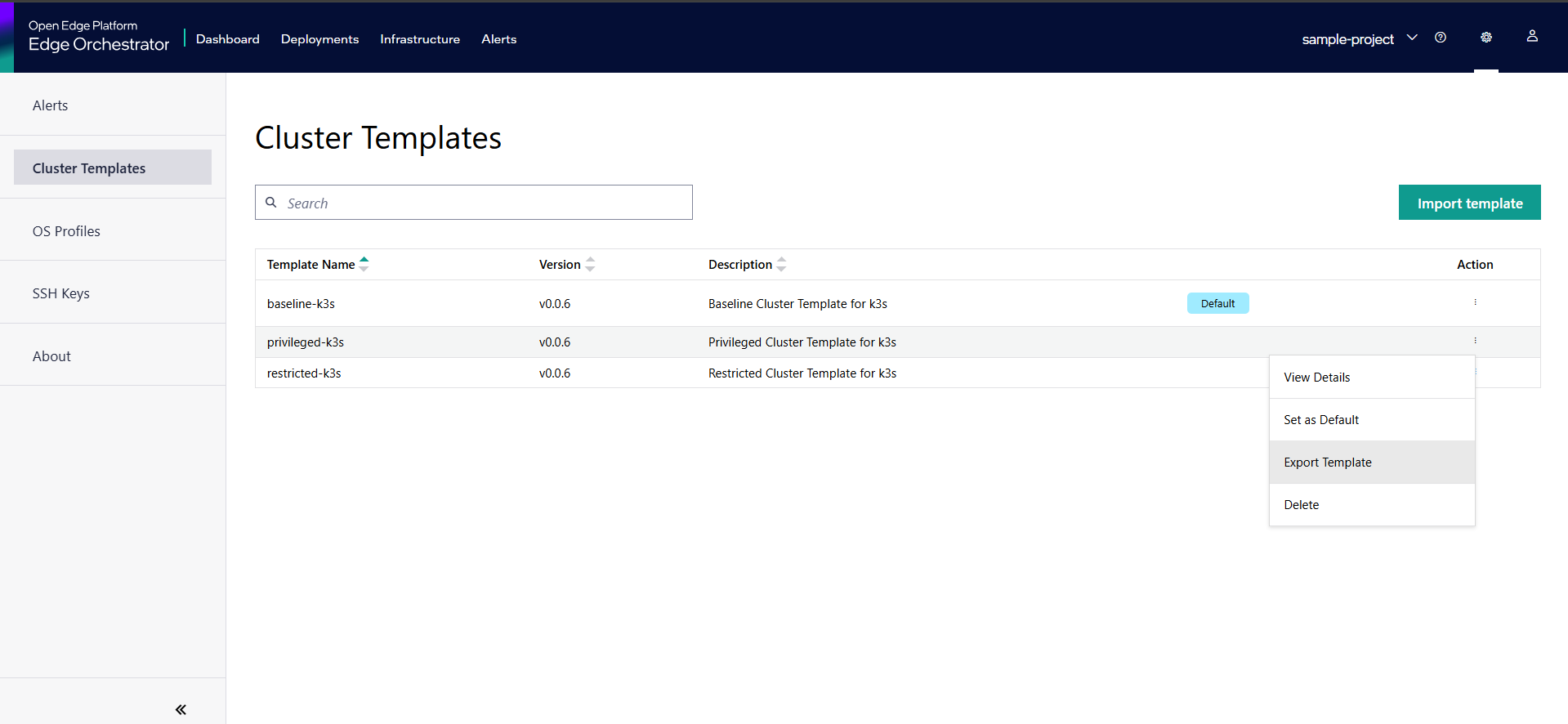Open the settings gear icon
1568x724 pixels.
coord(1485,38)
